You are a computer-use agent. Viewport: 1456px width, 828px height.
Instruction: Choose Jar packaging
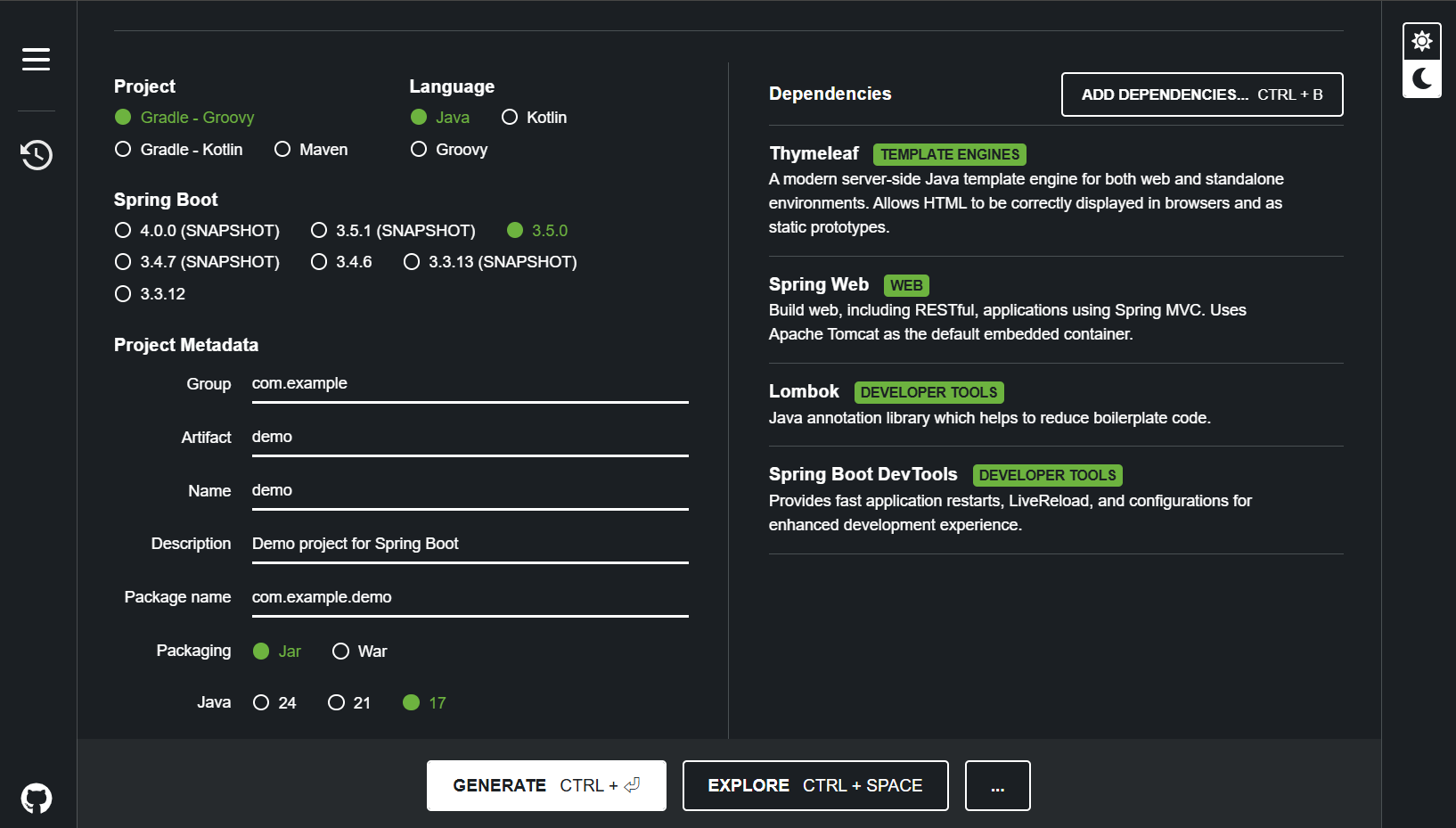tap(277, 652)
